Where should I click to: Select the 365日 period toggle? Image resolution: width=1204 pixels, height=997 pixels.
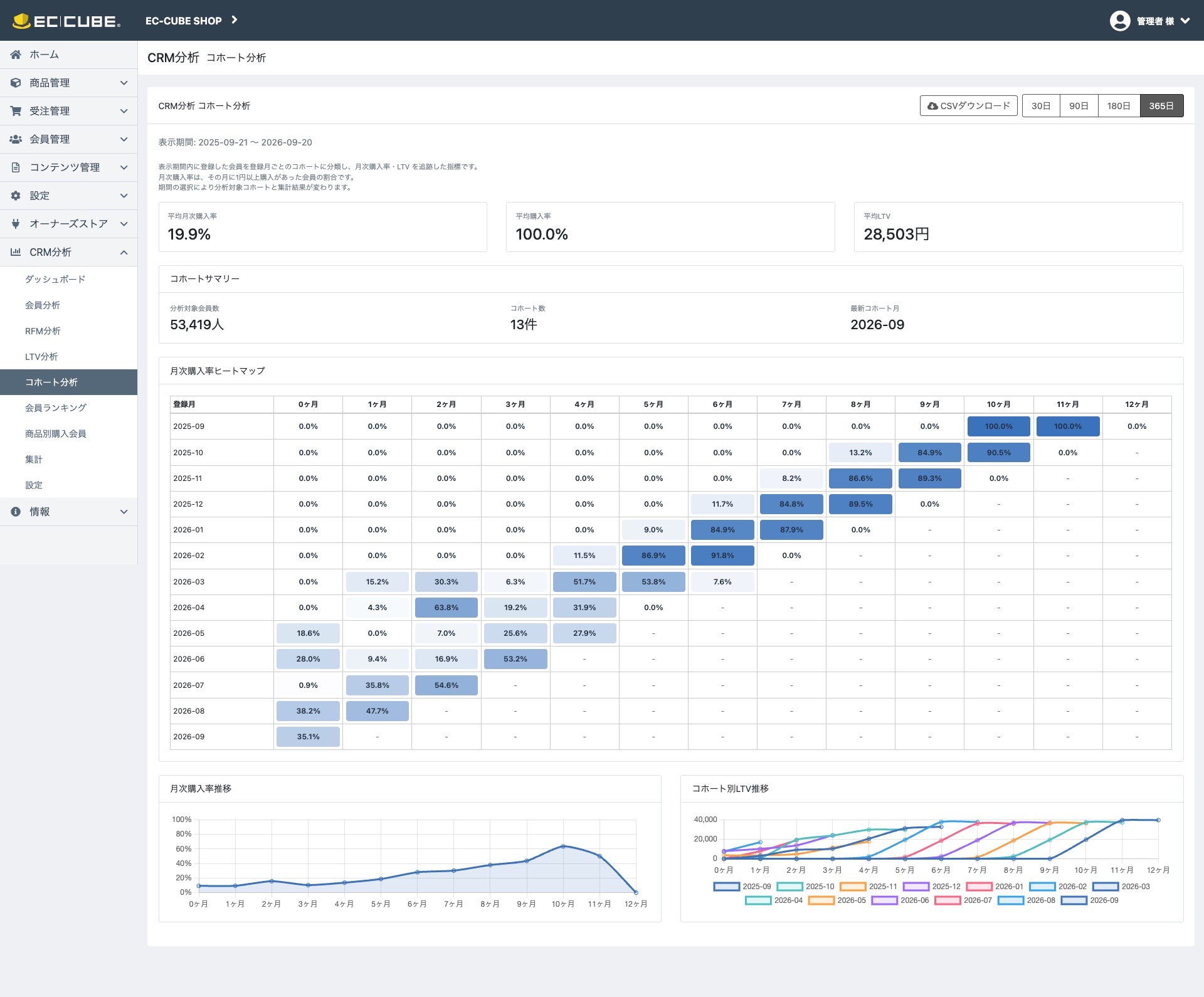tap(1161, 106)
